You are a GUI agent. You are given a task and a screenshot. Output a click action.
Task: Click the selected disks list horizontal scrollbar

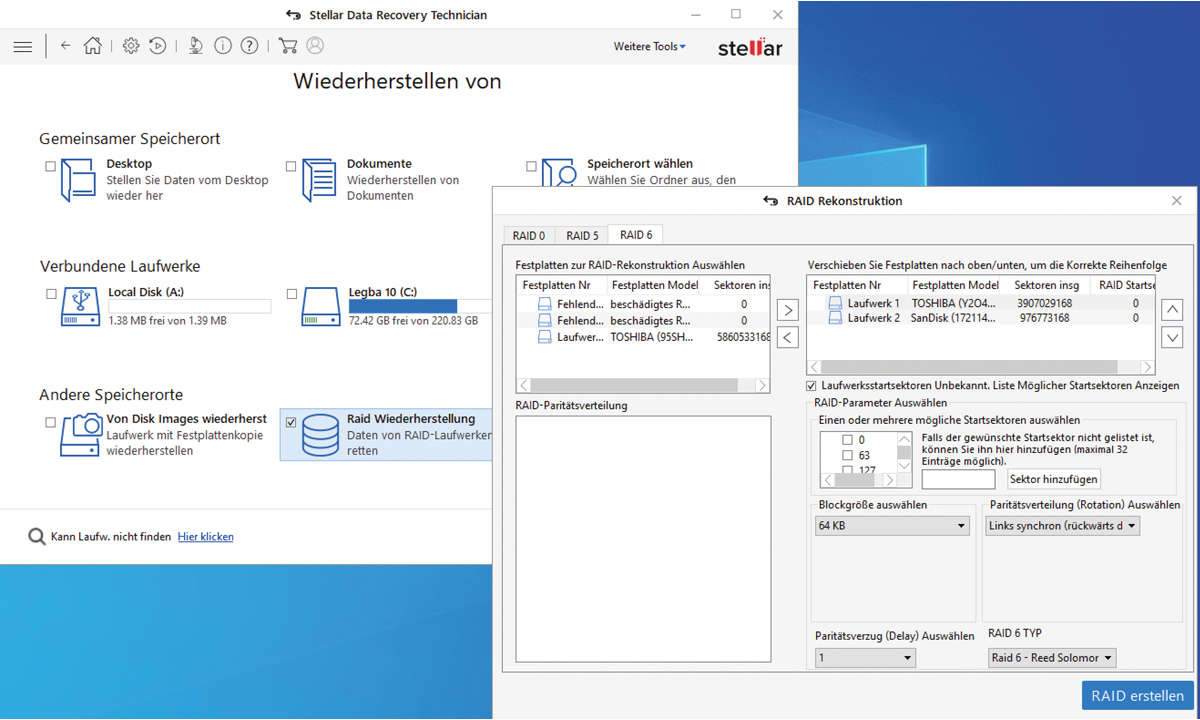(x=981, y=367)
